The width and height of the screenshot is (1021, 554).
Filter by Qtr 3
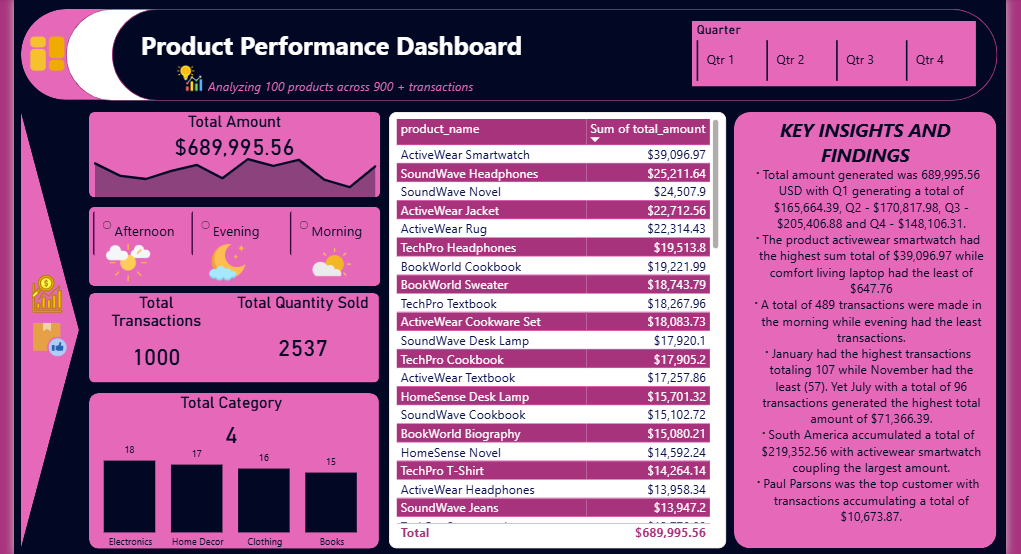click(871, 60)
